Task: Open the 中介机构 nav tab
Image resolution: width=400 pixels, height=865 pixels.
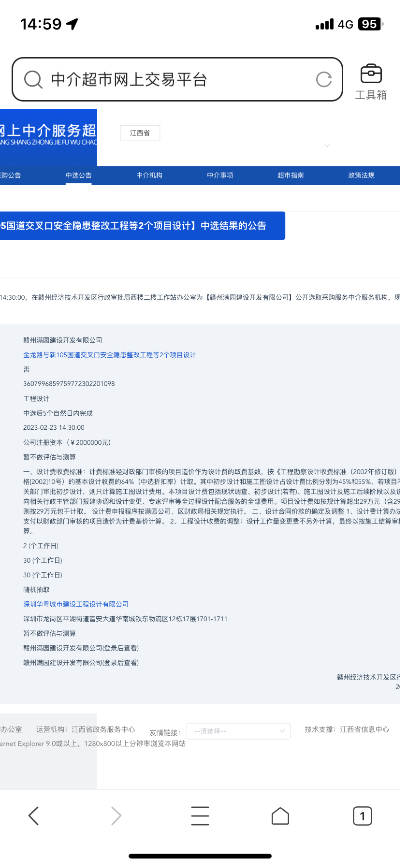Action: (150, 175)
